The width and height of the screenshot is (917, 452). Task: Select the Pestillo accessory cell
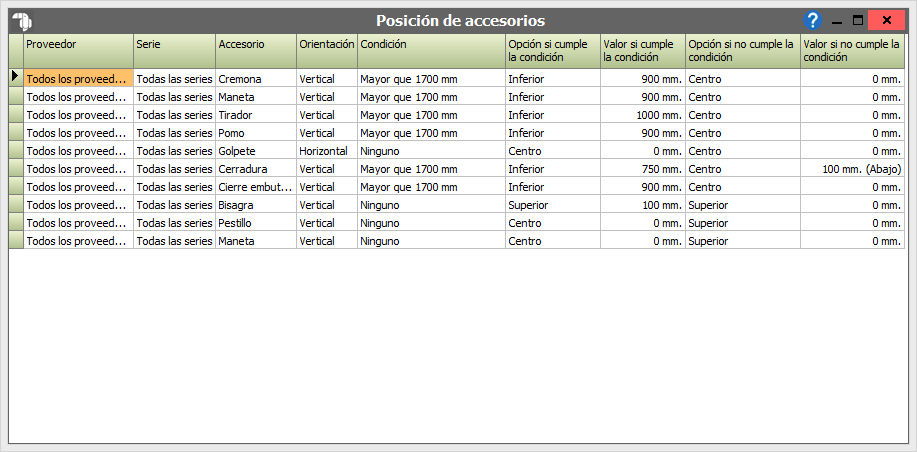(x=256, y=223)
